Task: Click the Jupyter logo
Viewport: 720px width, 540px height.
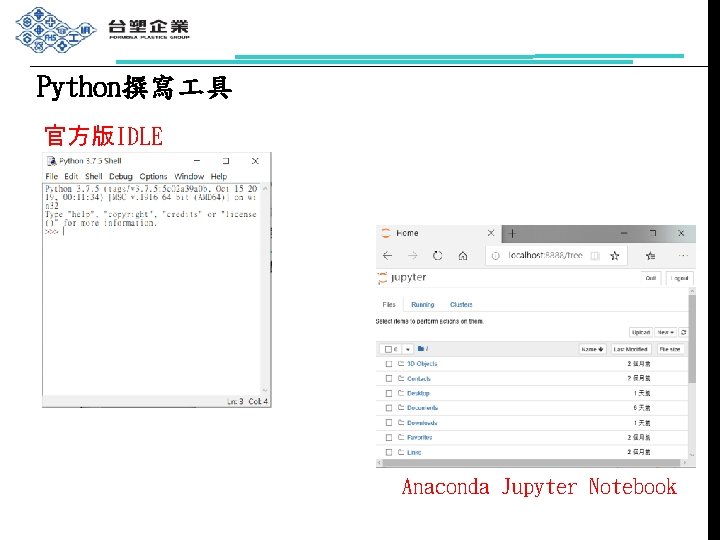Action: pyautogui.click(x=402, y=277)
